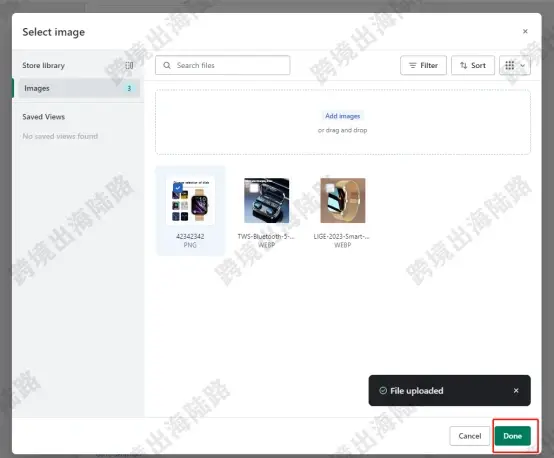Select the 42342342 PNG thumbnail
The height and width of the screenshot is (458, 554).
click(x=190, y=201)
